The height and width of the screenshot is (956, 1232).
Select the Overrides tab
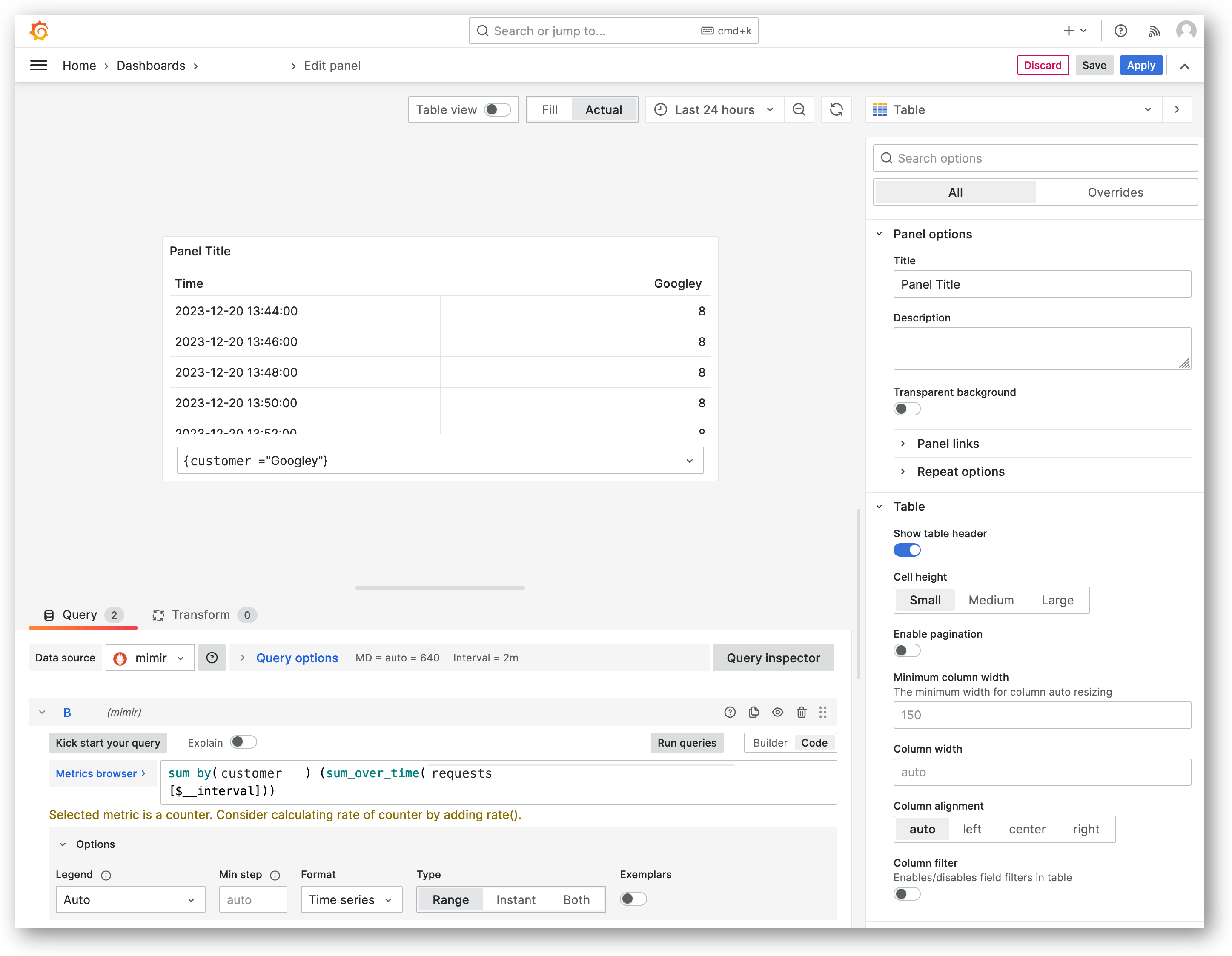pos(1115,192)
